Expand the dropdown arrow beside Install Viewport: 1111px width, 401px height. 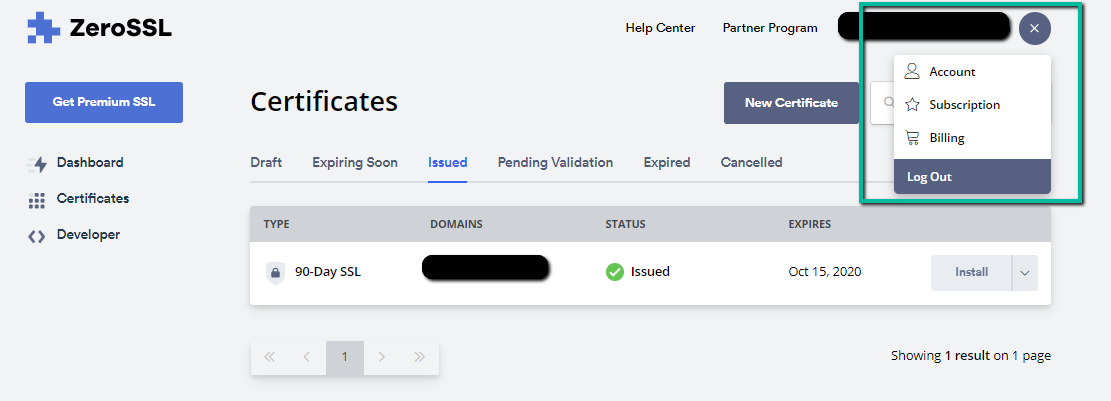tap(1025, 273)
